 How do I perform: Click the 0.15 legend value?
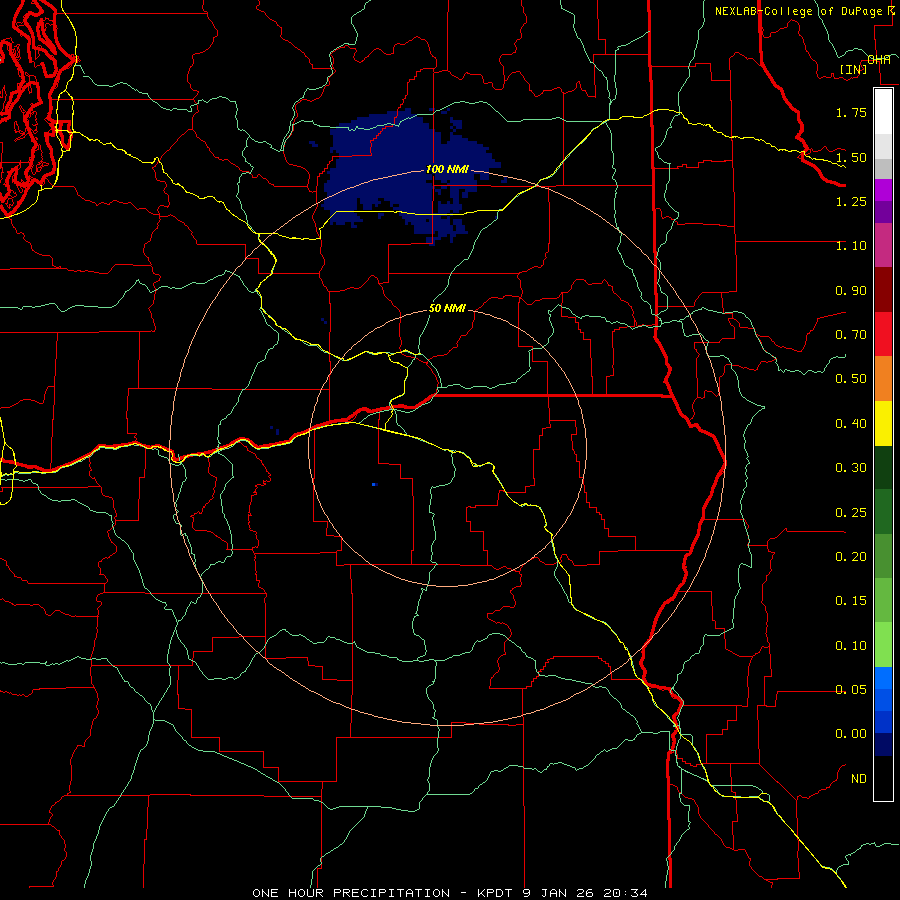coord(851,601)
